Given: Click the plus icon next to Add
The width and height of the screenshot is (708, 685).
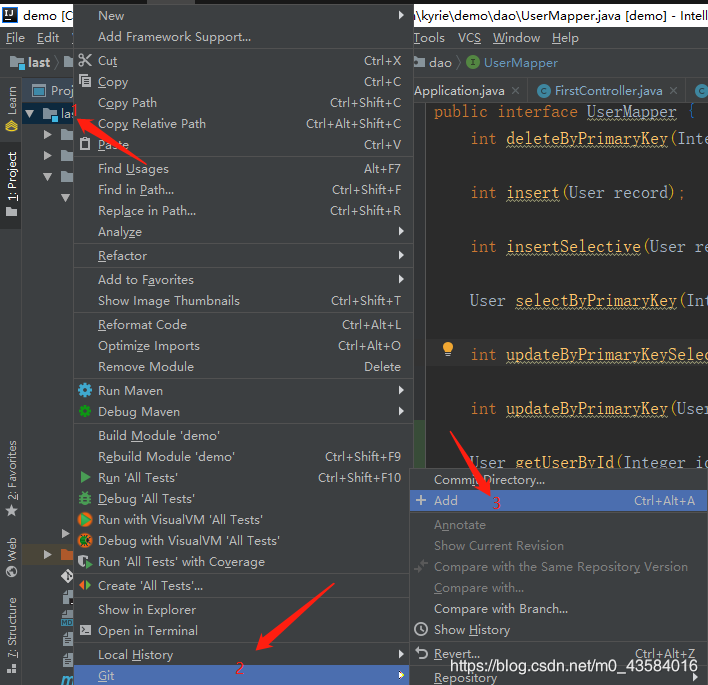Looking at the screenshot, I should (x=421, y=500).
